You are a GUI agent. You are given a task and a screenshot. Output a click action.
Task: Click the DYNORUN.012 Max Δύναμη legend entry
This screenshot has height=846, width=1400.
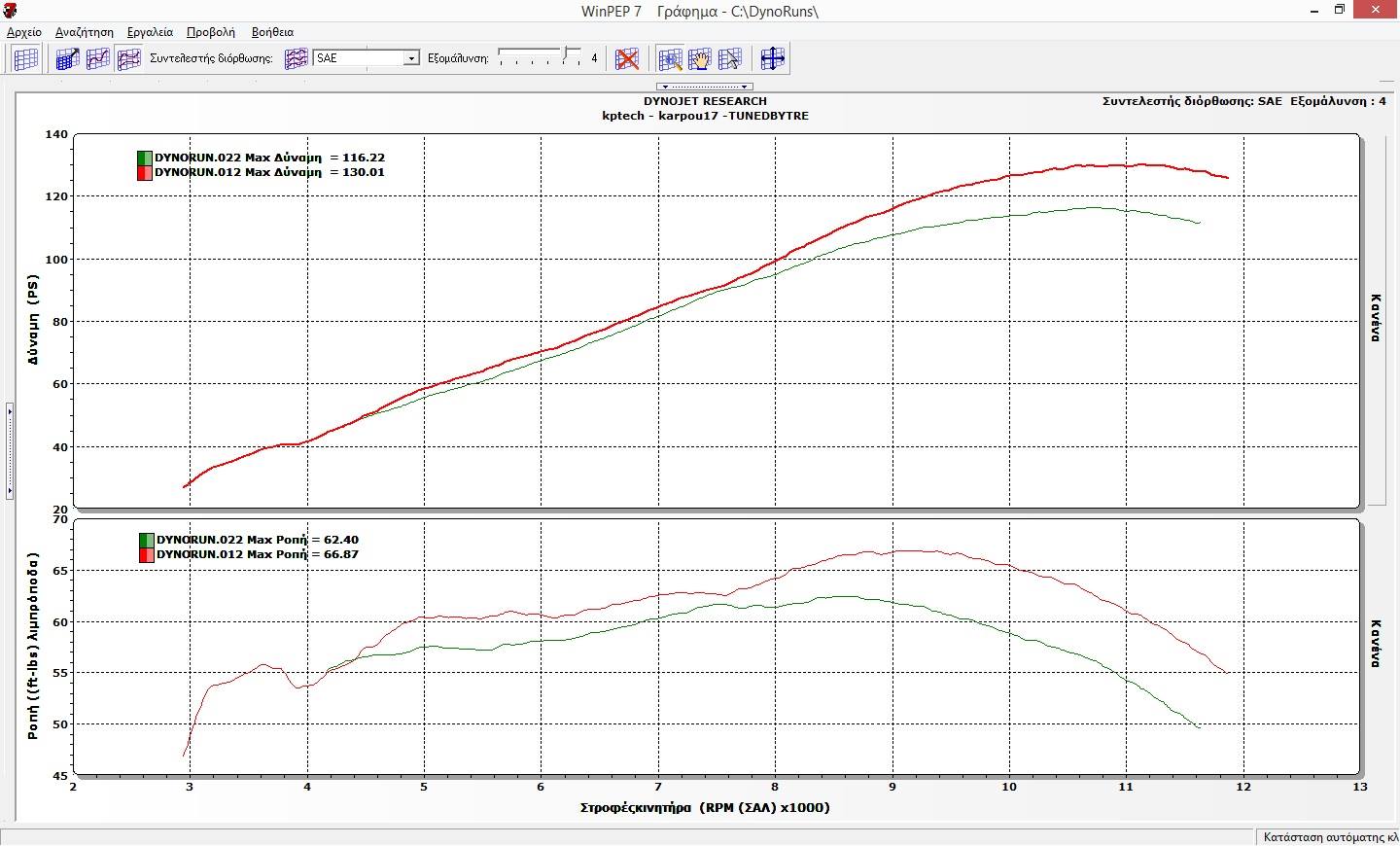269,172
